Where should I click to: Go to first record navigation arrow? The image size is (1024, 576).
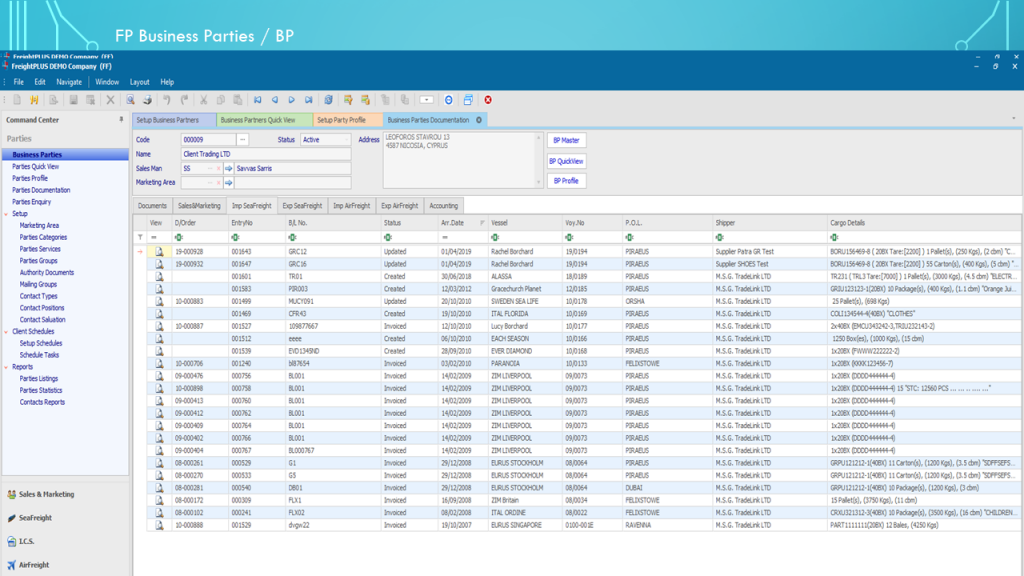[x=258, y=100]
